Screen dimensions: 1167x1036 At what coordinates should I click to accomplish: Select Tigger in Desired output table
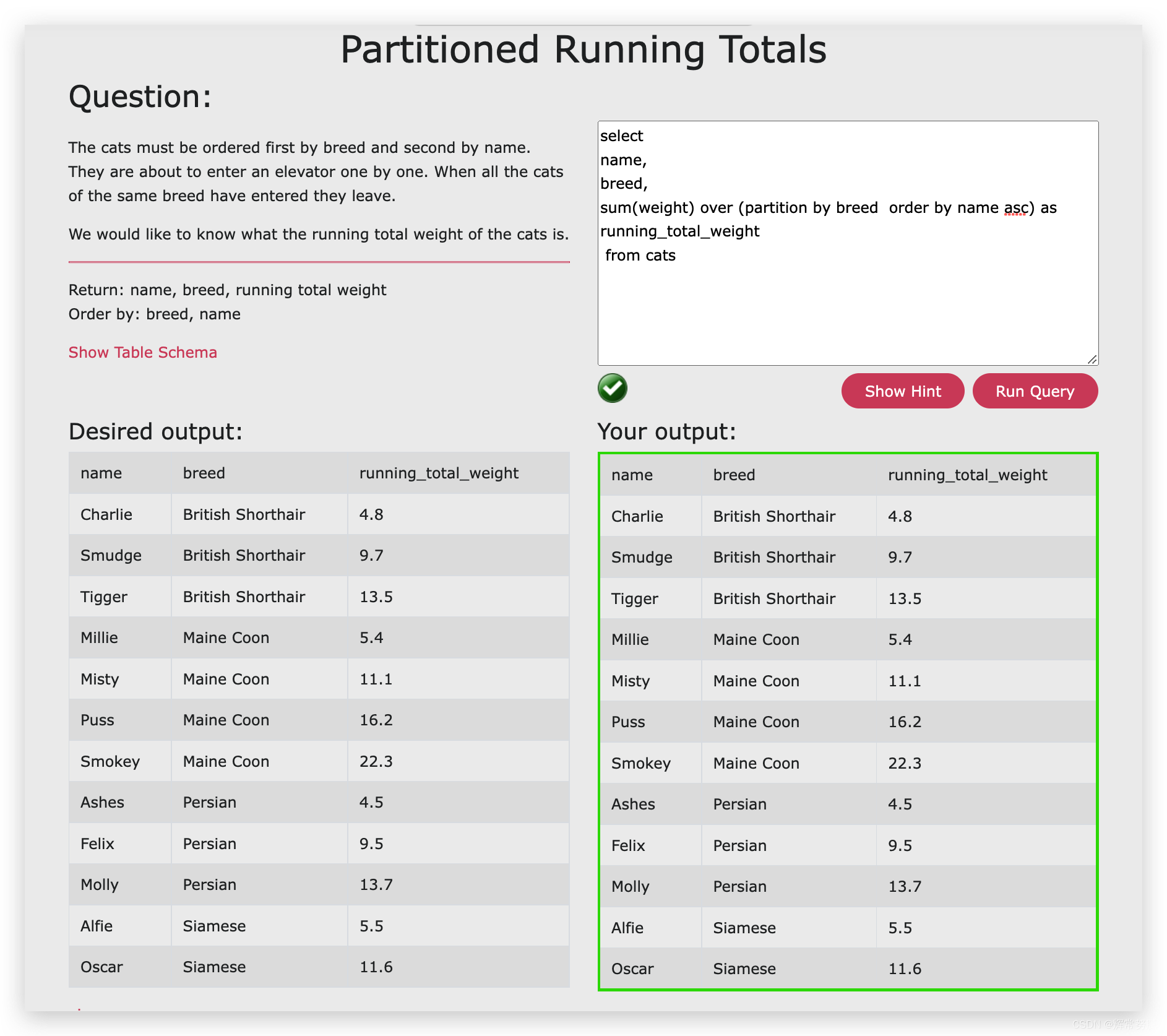click(104, 597)
